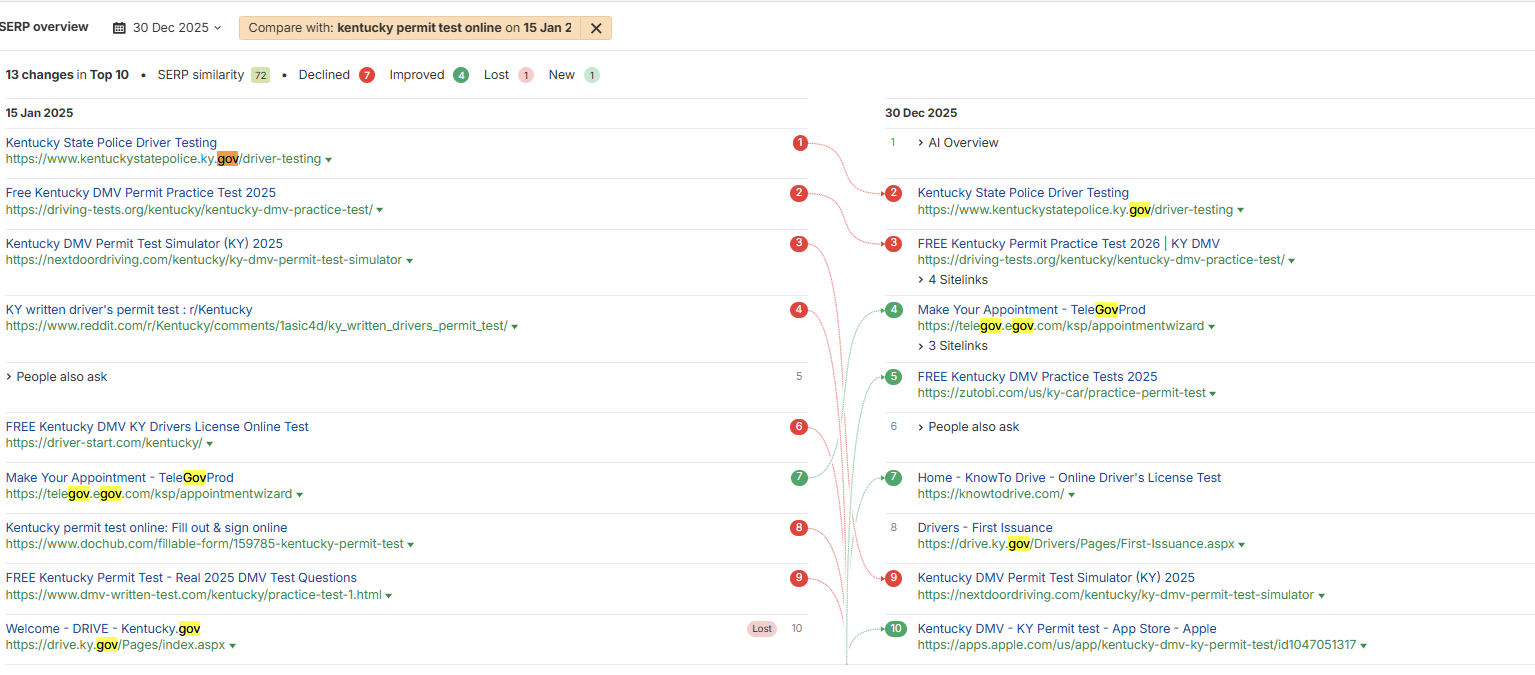This screenshot has width=1535, height=675.
Task: Open URL dropdown for kentuckystatepolice driver-testing, 15 Jan column
Action: pyautogui.click(x=329, y=159)
